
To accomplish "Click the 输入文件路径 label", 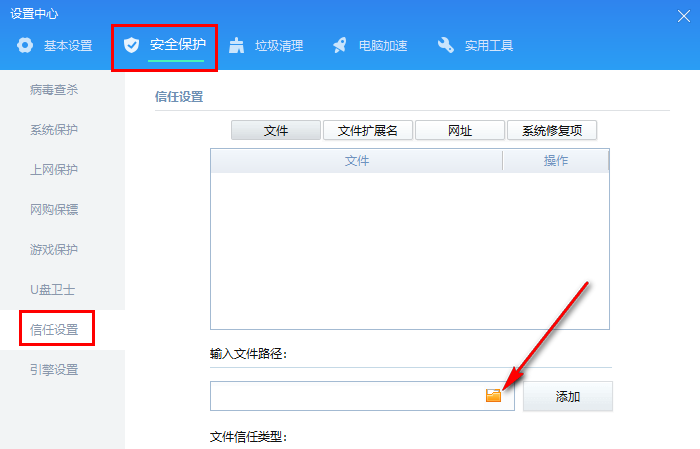I will coord(248,354).
